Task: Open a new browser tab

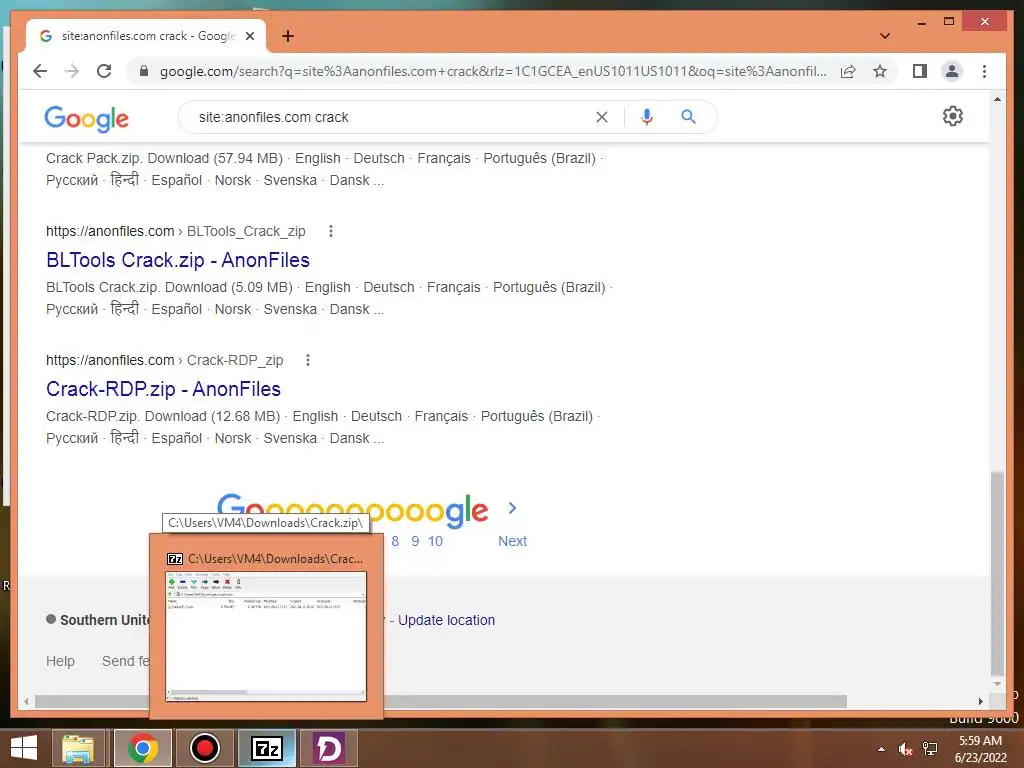Action: (288, 36)
